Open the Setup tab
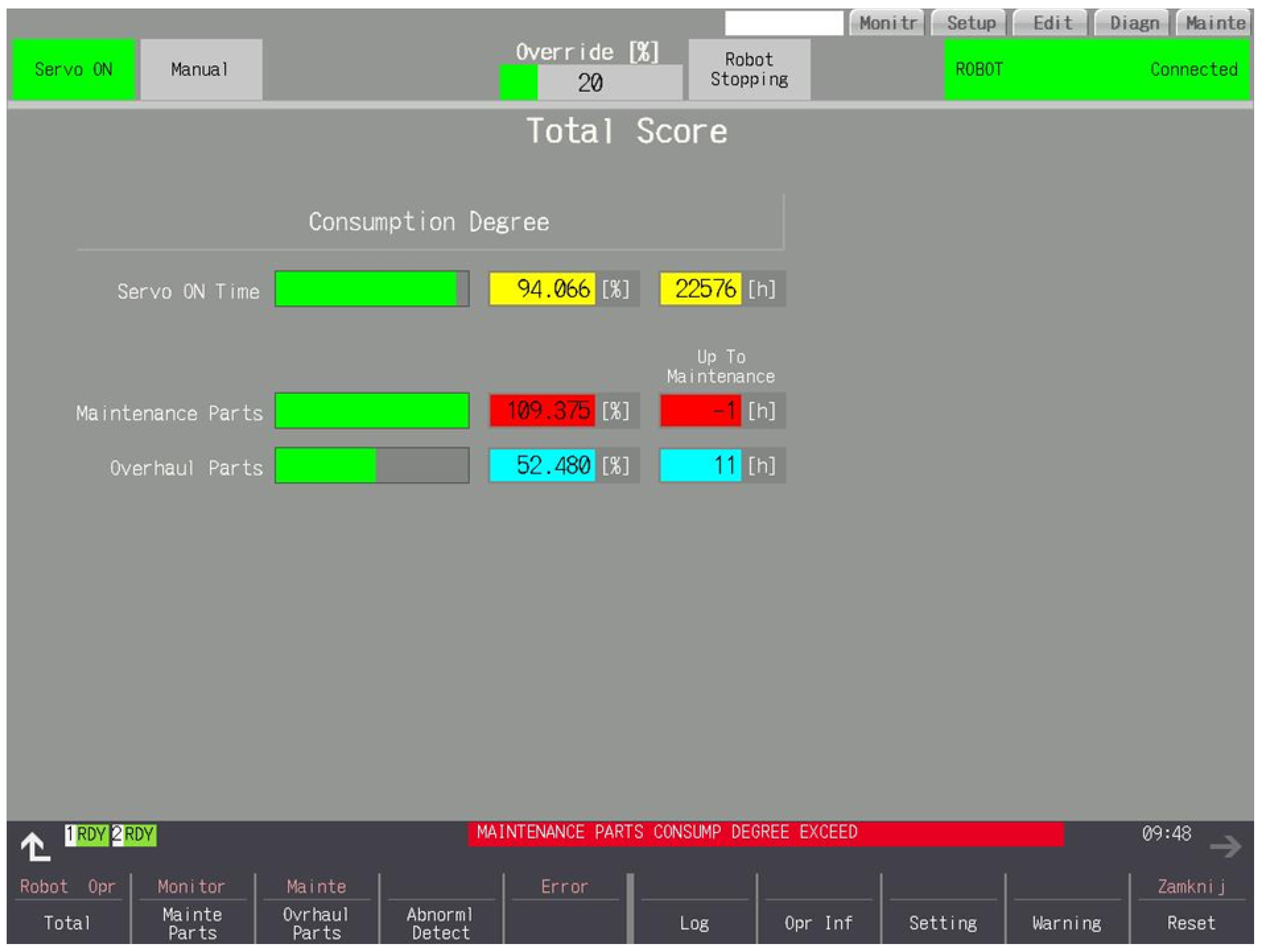Image resolution: width=1261 pixels, height=952 pixels. (x=970, y=23)
